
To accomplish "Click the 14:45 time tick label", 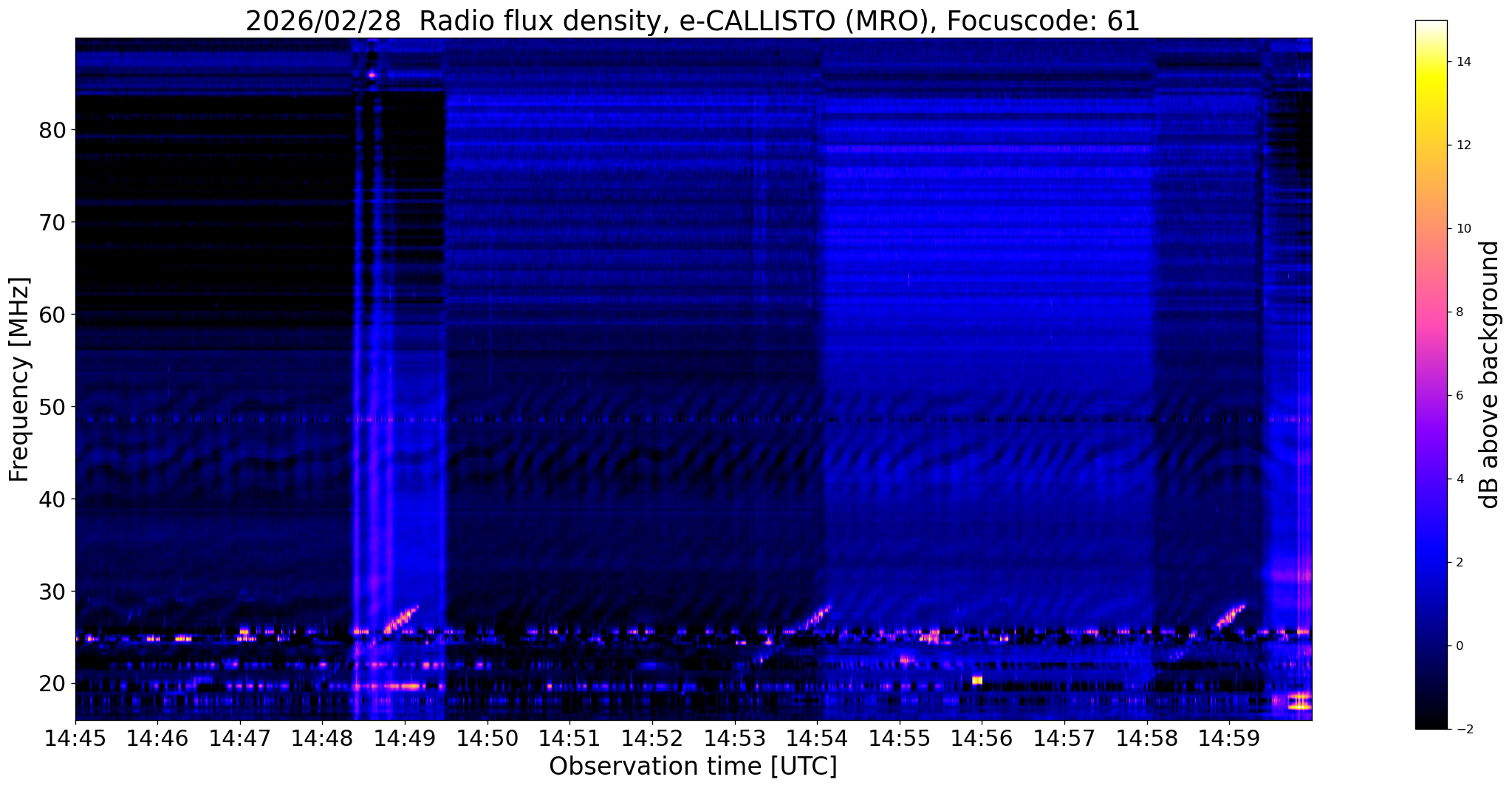I will (x=75, y=739).
